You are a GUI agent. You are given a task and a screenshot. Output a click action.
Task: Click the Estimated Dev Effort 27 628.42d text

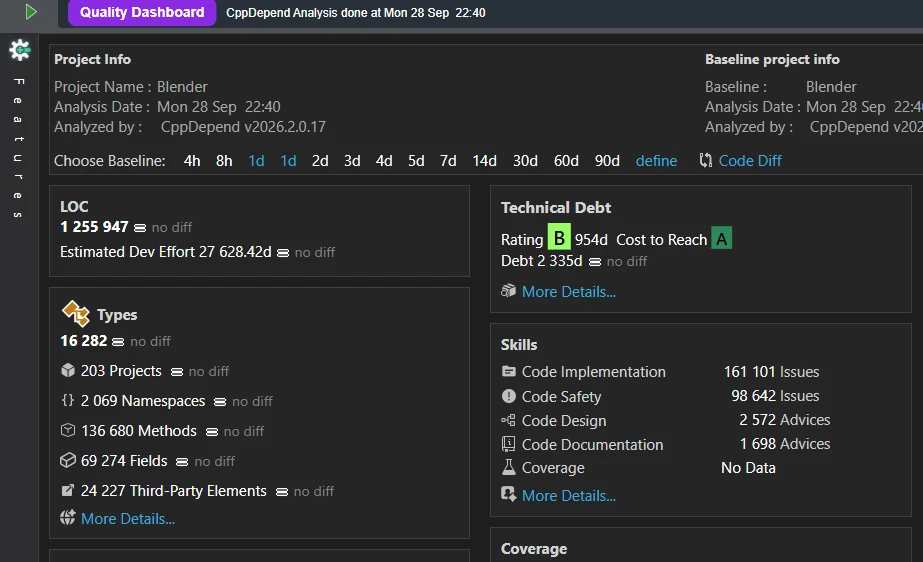[x=166, y=252]
